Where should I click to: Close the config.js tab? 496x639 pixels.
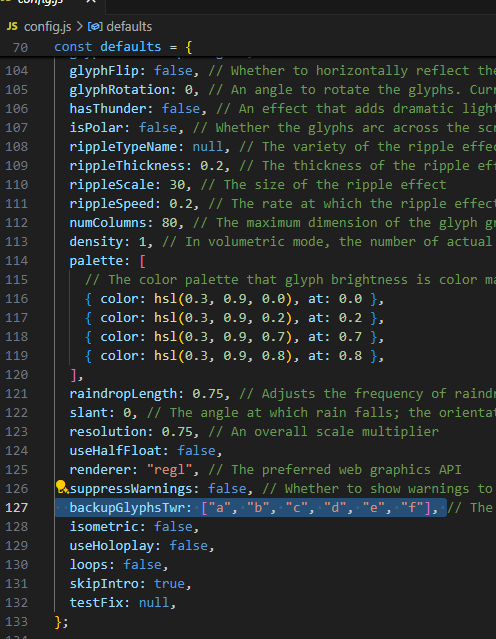(x=91, y=1)
